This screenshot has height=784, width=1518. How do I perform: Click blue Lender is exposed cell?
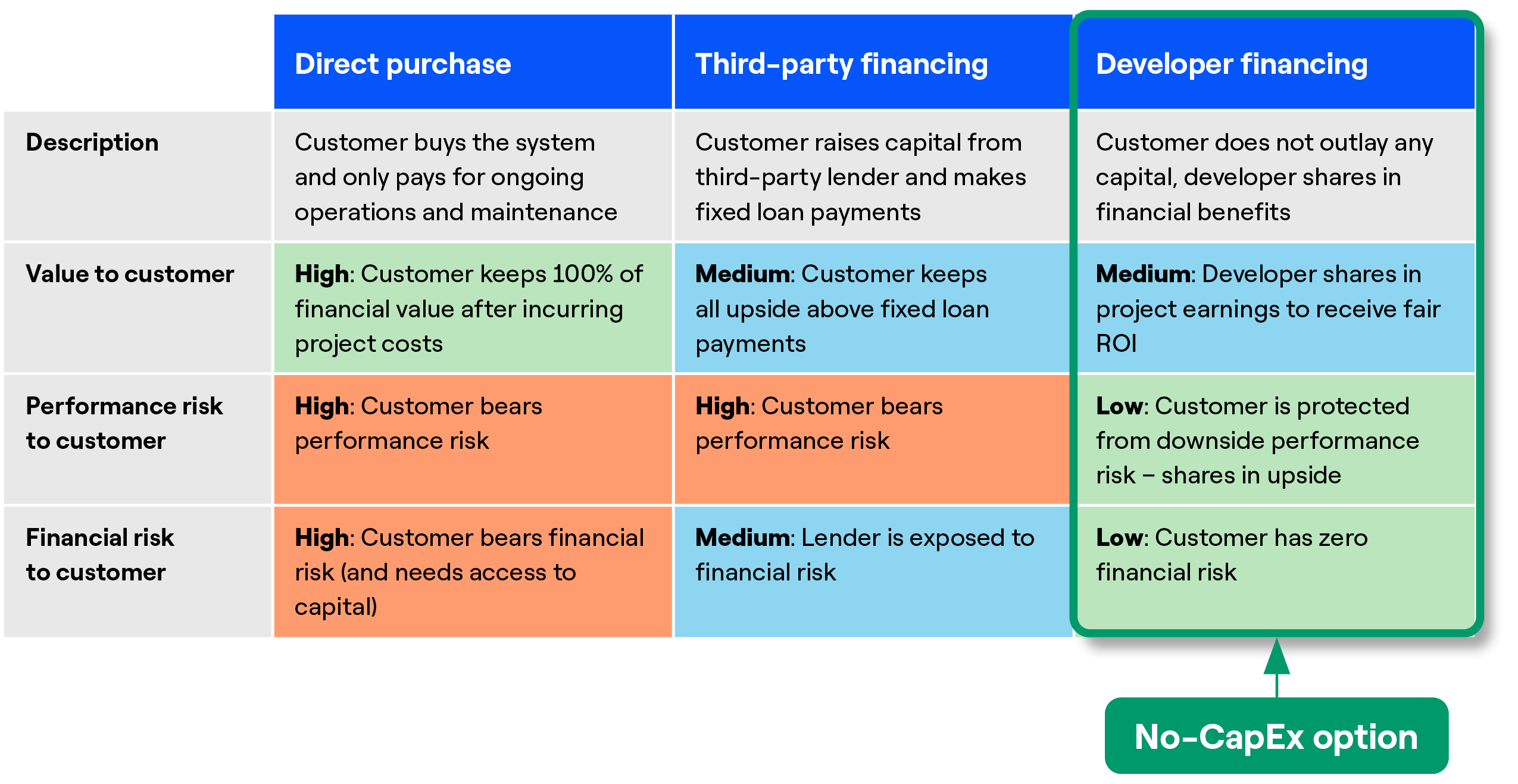873,571
